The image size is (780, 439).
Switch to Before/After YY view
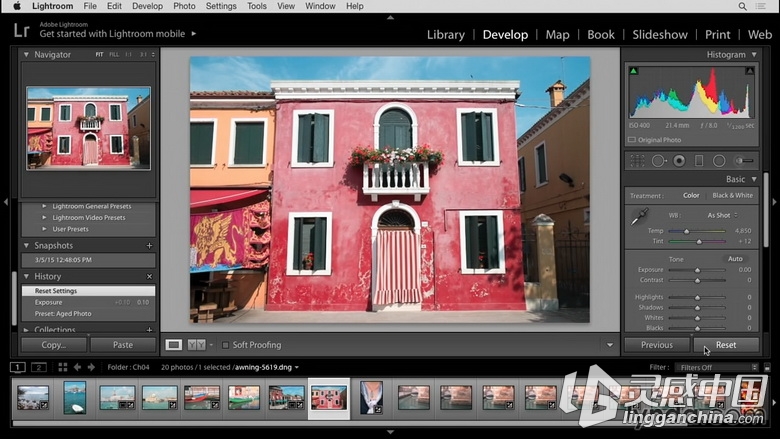click(x=196, y=345)
